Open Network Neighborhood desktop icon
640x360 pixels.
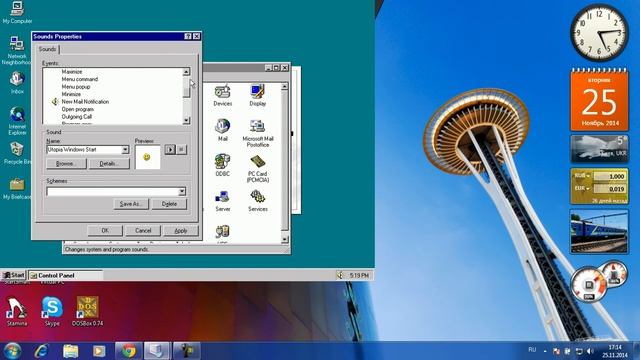[16, 51]
